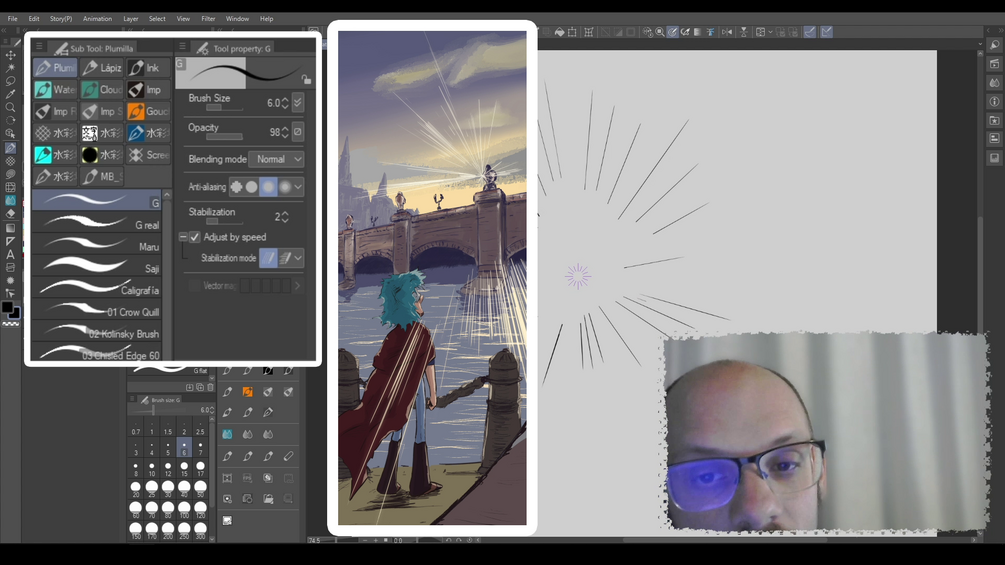Select the Zoom magnifier tool
This screenshot has width=1005, height=565.
point(10,107)
